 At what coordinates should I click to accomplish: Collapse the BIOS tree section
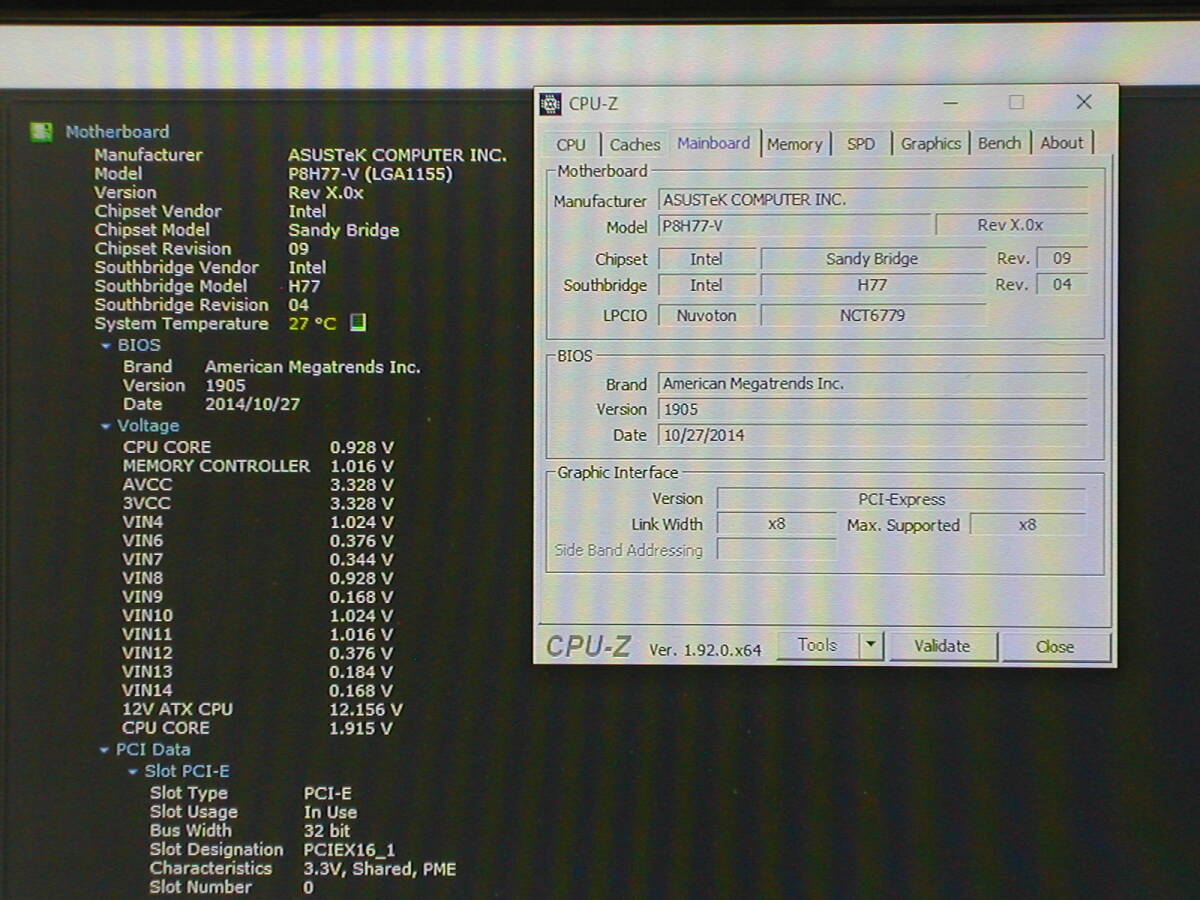106,345
